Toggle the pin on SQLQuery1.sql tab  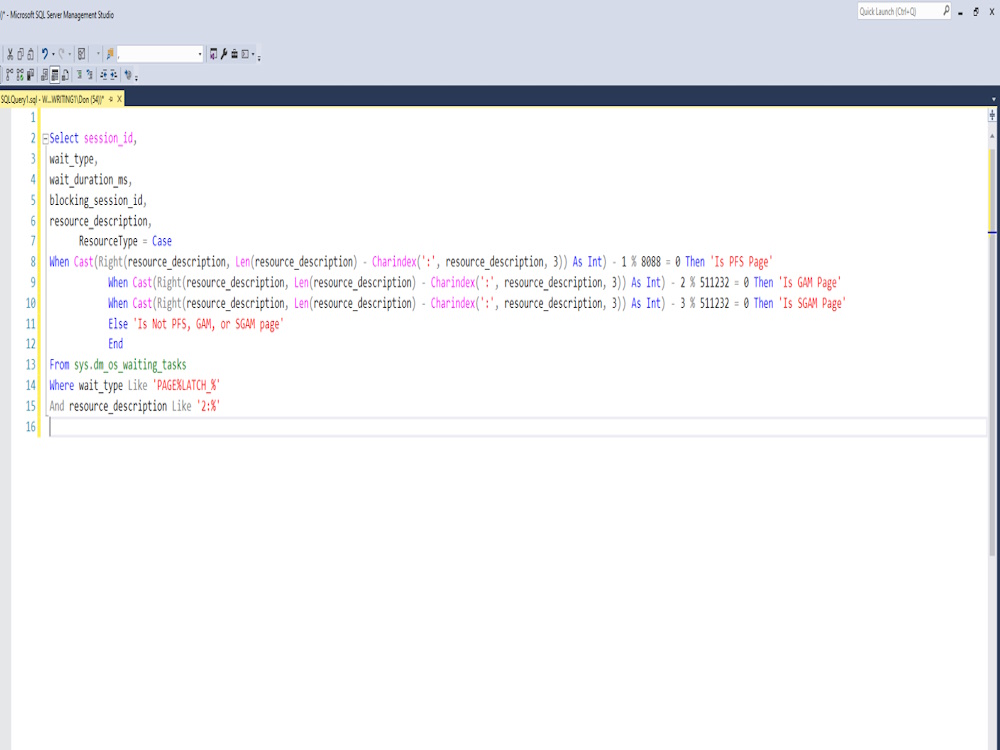[111, 99]
